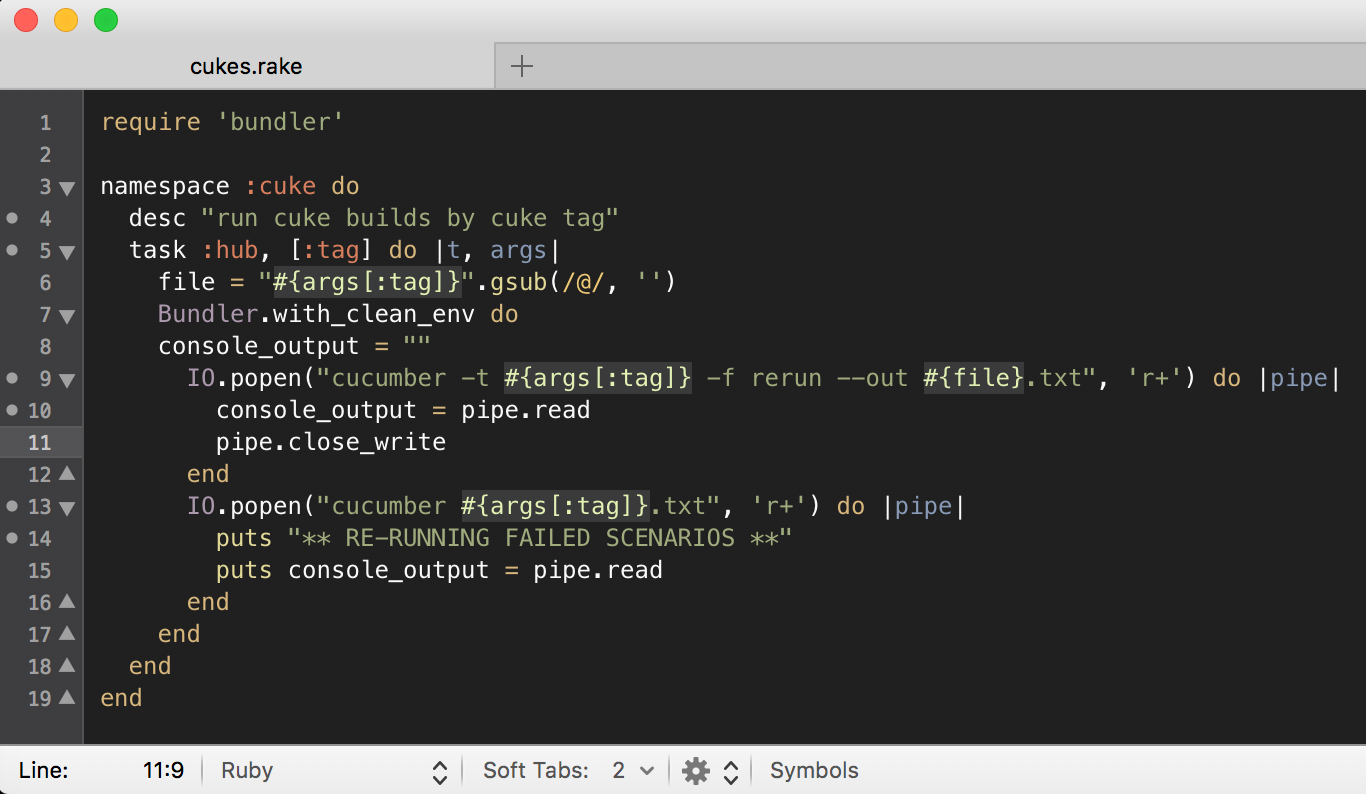Zoom the window with the green button
This screenshot has width=1366, height=794.
pyautogui.click(x=106, y=20)
